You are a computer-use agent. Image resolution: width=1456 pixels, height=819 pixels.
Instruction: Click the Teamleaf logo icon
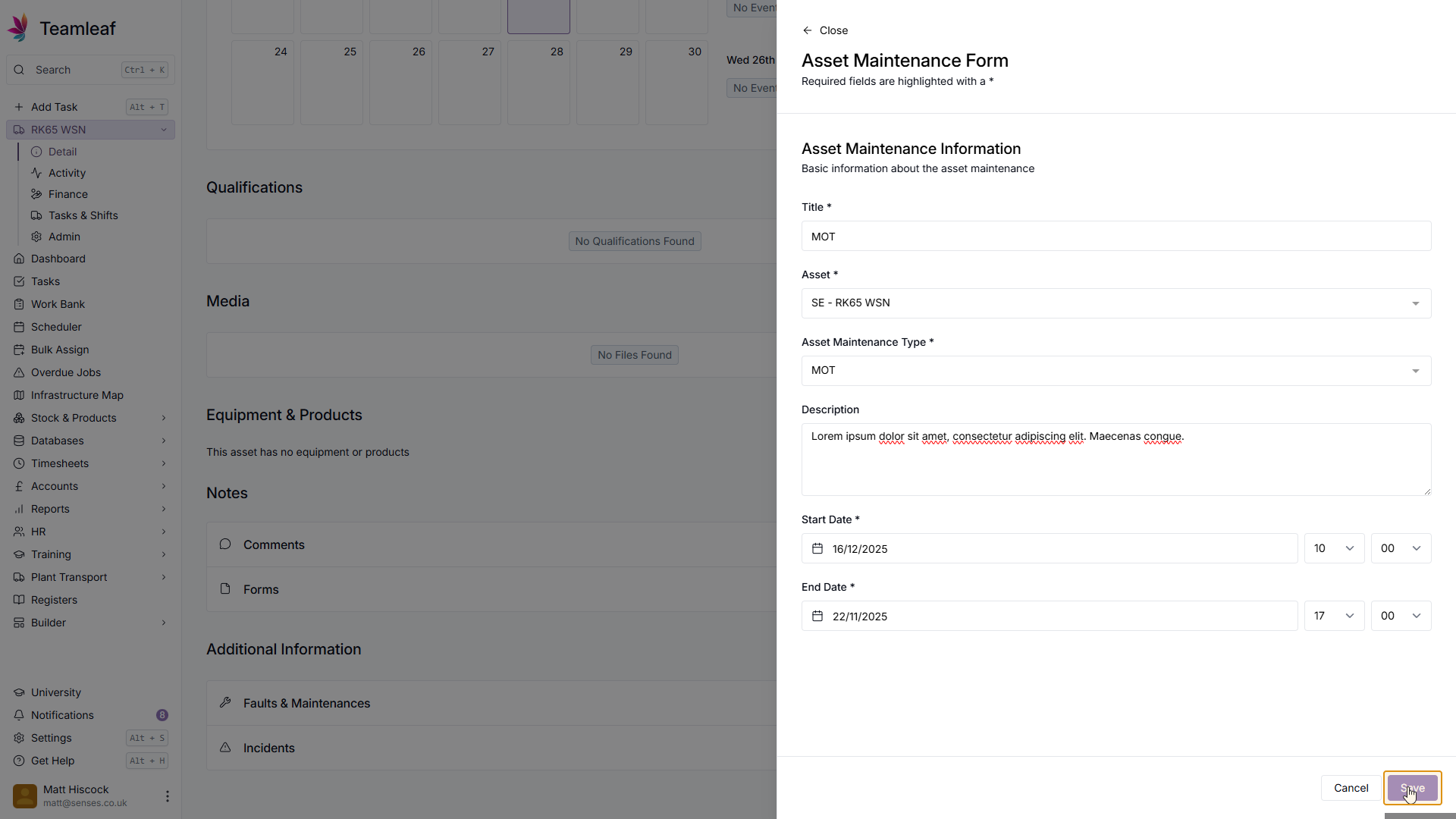(x=19, y=28)
